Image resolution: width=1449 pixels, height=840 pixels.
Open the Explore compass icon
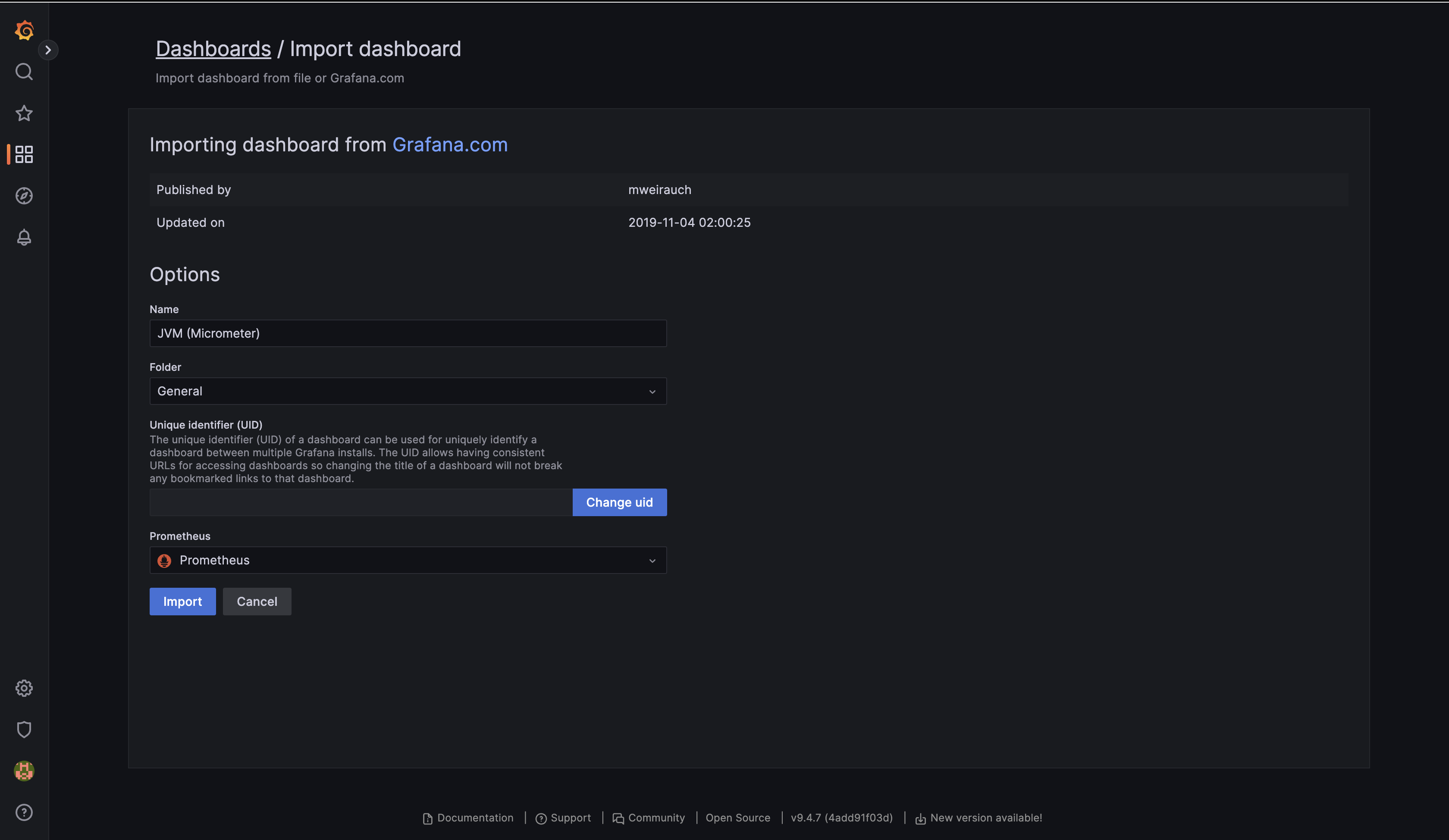point(24,196)
